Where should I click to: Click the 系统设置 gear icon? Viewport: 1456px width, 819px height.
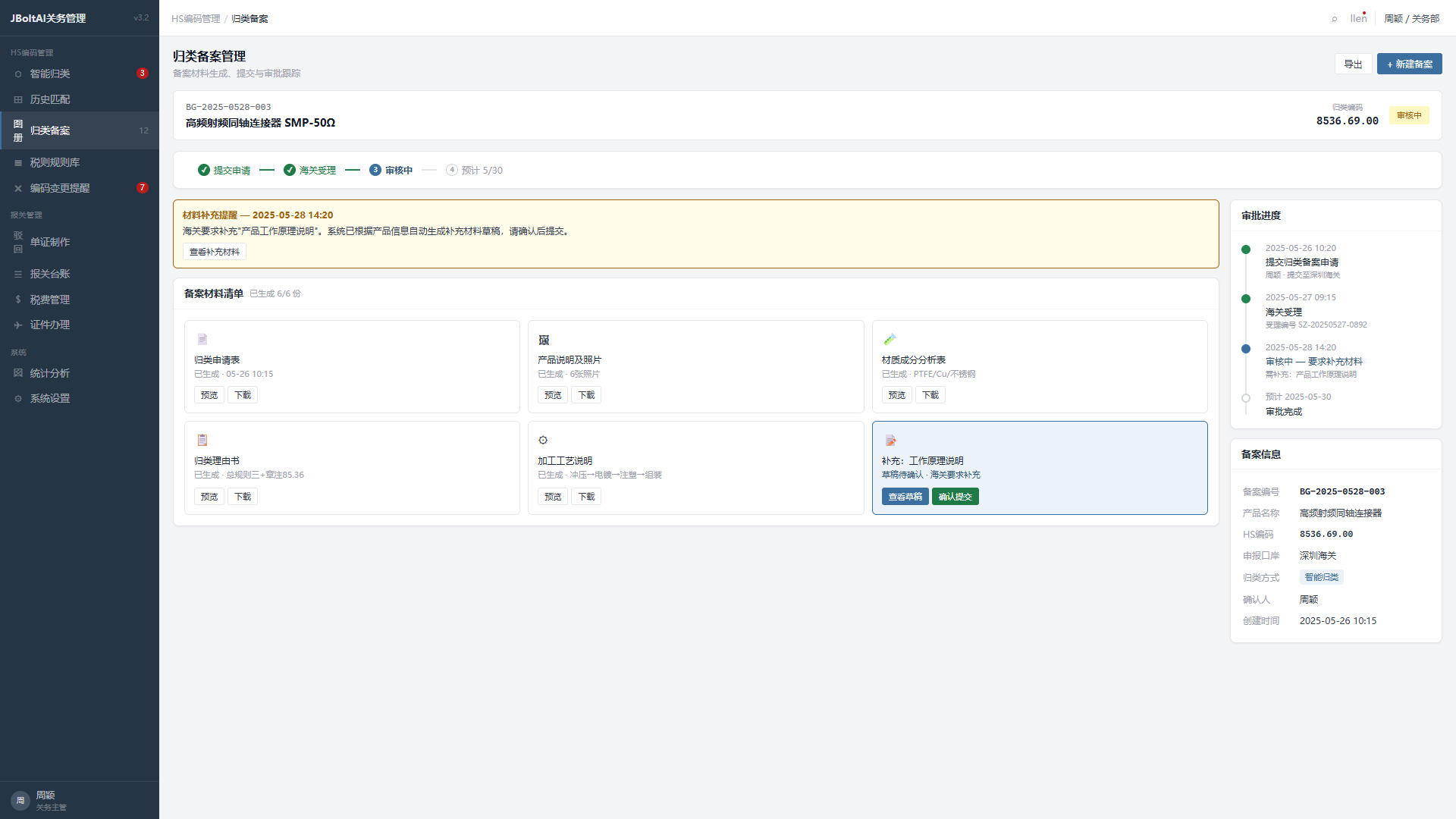18,398
